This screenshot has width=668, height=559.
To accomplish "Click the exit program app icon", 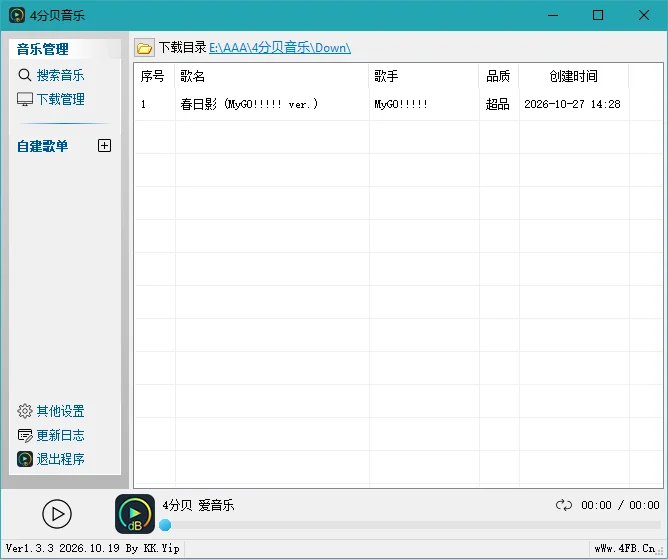I will [x=25, y=459].
